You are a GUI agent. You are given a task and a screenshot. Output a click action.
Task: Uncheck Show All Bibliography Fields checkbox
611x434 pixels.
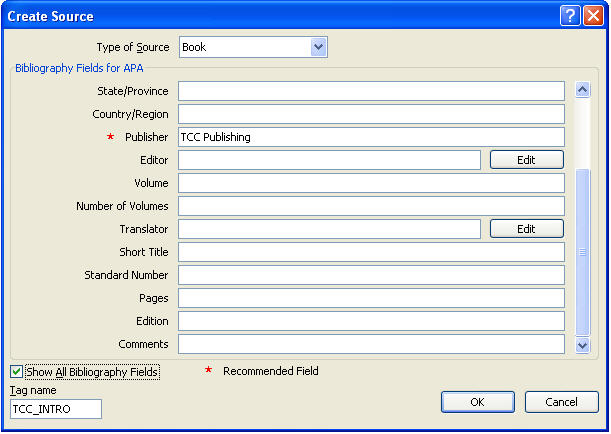(16, 371)
